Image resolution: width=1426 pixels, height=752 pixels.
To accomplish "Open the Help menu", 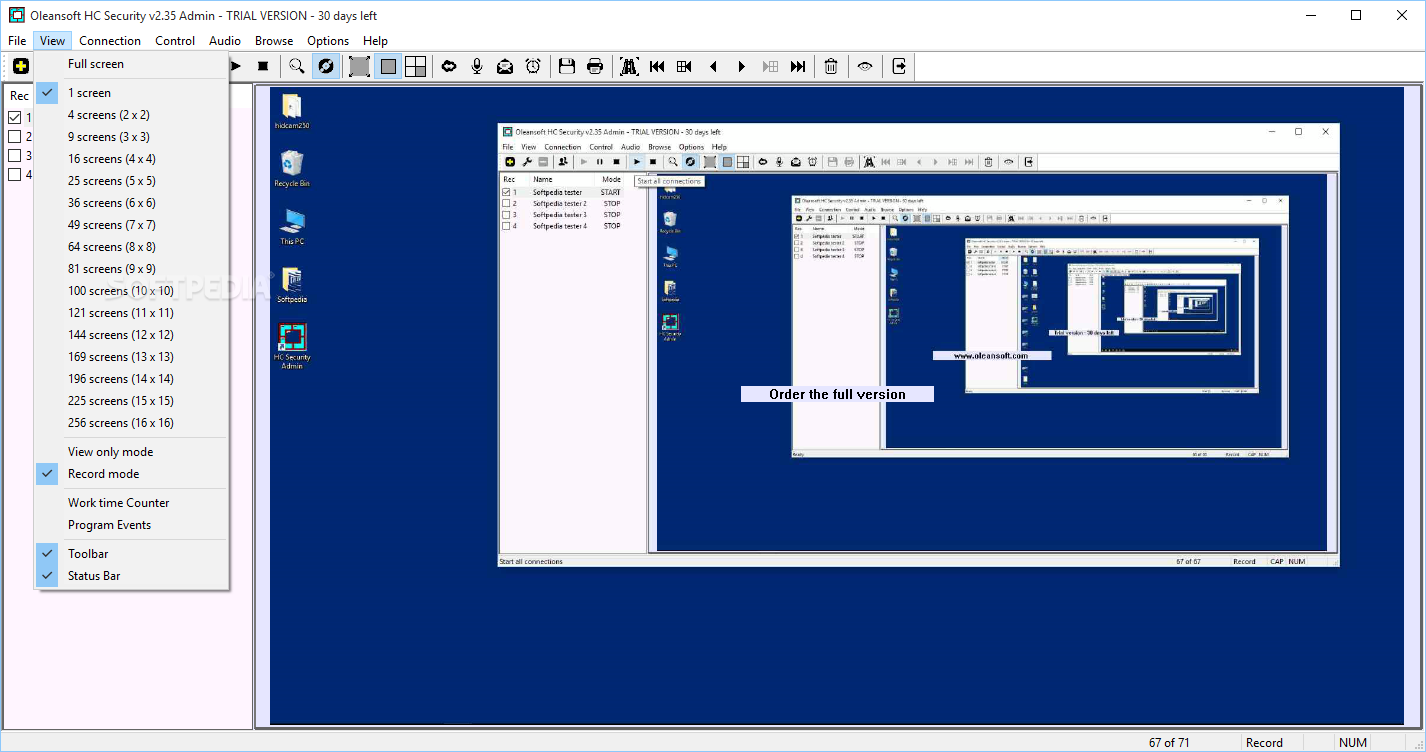I will (376, 41).
